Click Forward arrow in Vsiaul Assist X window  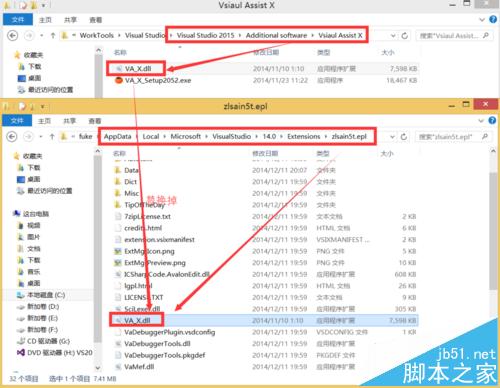(29, 35)
